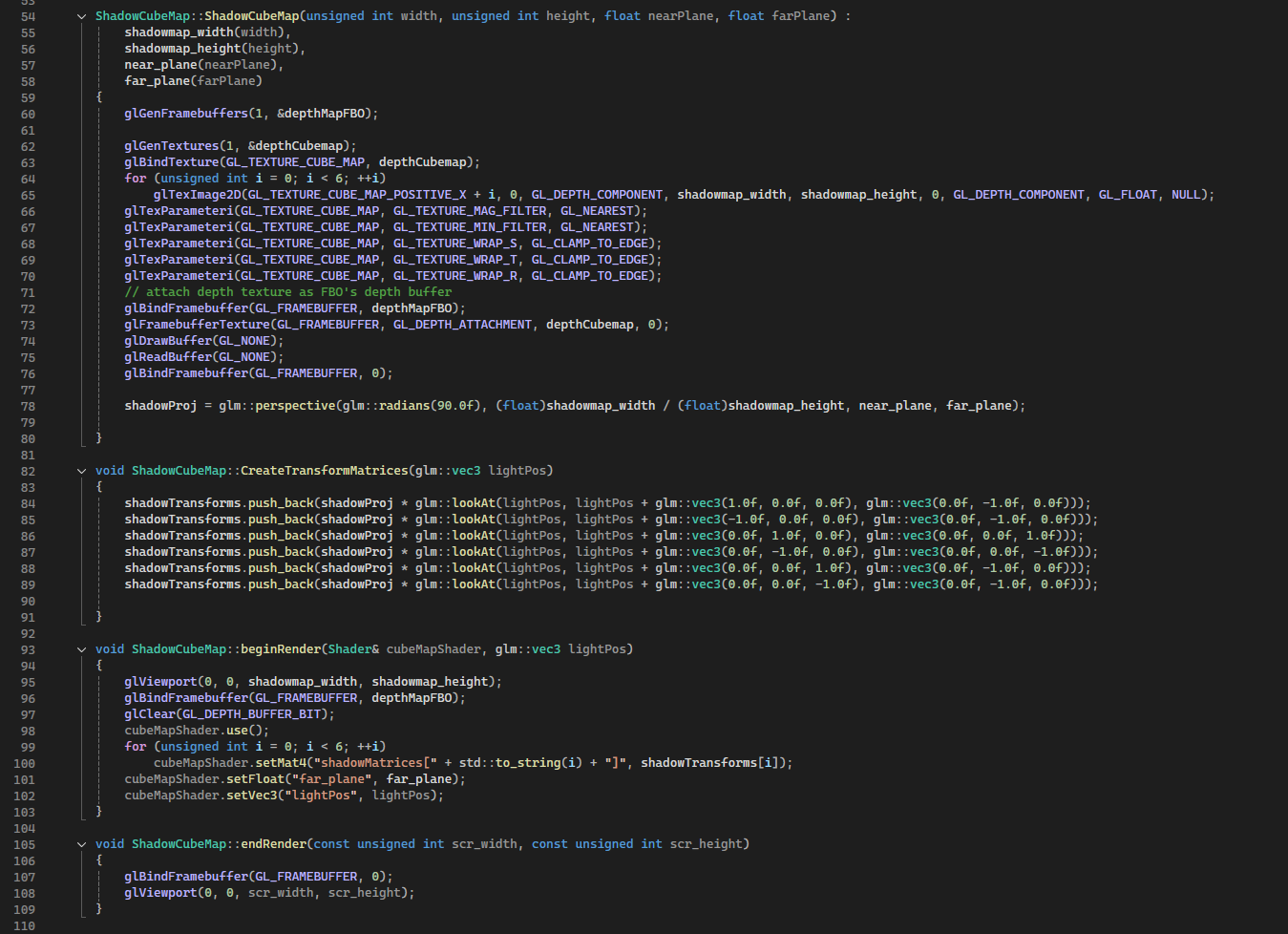This screenshot has height=934, width=1288.
Task: Click the glGenTextures function call
Action: point(171,146)
